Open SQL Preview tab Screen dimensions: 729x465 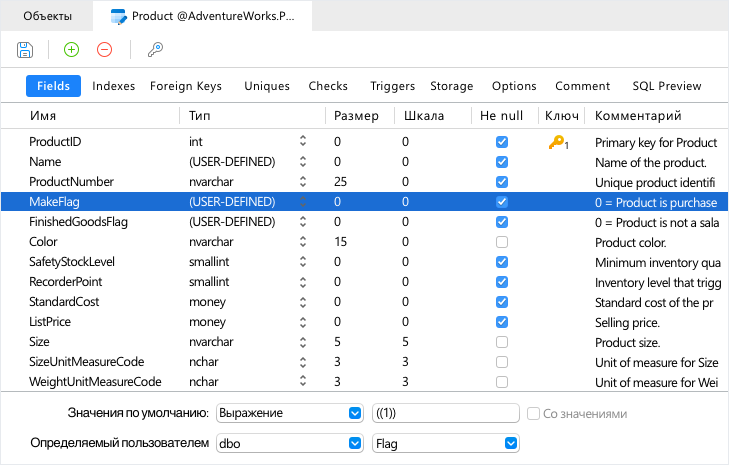point(667,86)
